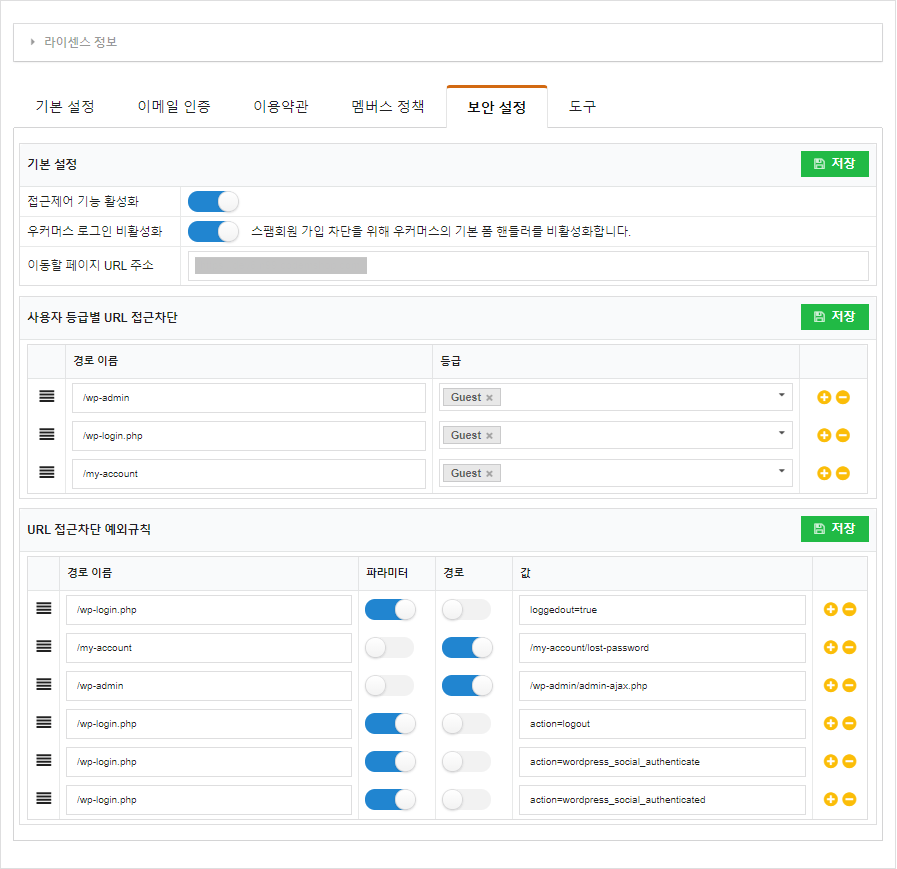Grab the drag handle of loggedout=true row
Screen dimensions: 897x869
coord(44,608)
